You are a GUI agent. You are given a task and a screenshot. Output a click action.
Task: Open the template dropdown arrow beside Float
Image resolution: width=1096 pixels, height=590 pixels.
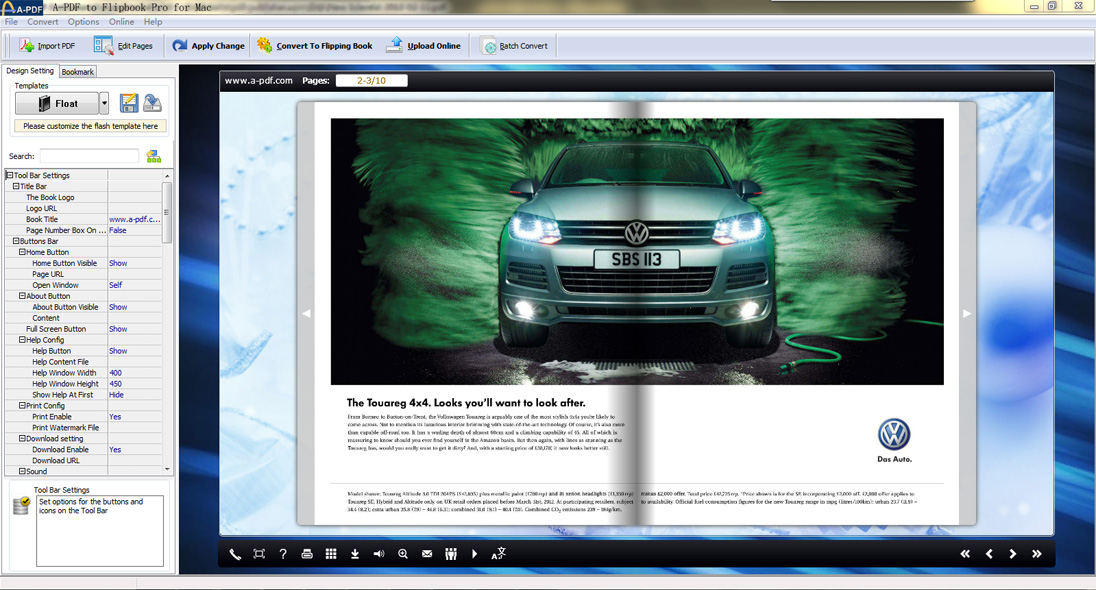tap(104, 103)
